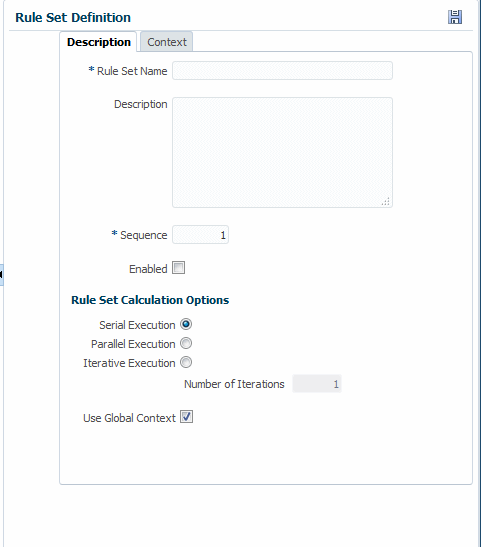Click inside the Description text area
This screenshot has width=481, height=547.
(x=282, y=152)
